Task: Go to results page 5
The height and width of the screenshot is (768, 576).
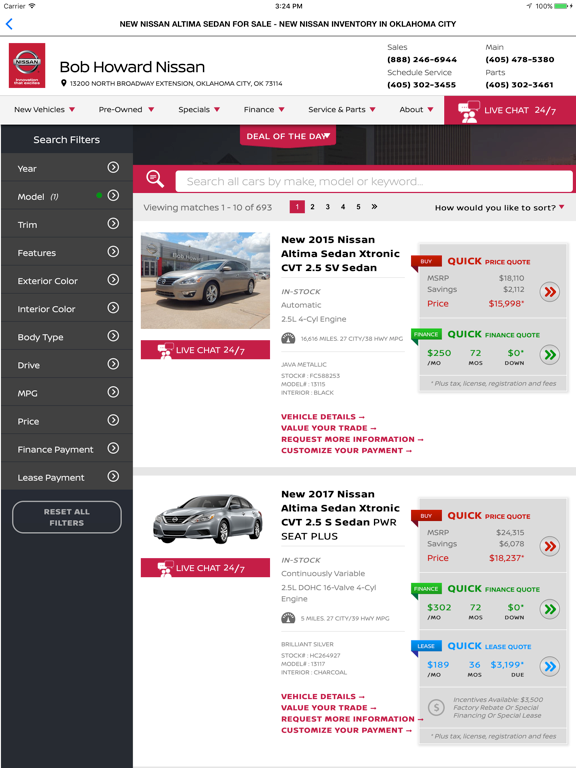Action: point(358,207)
